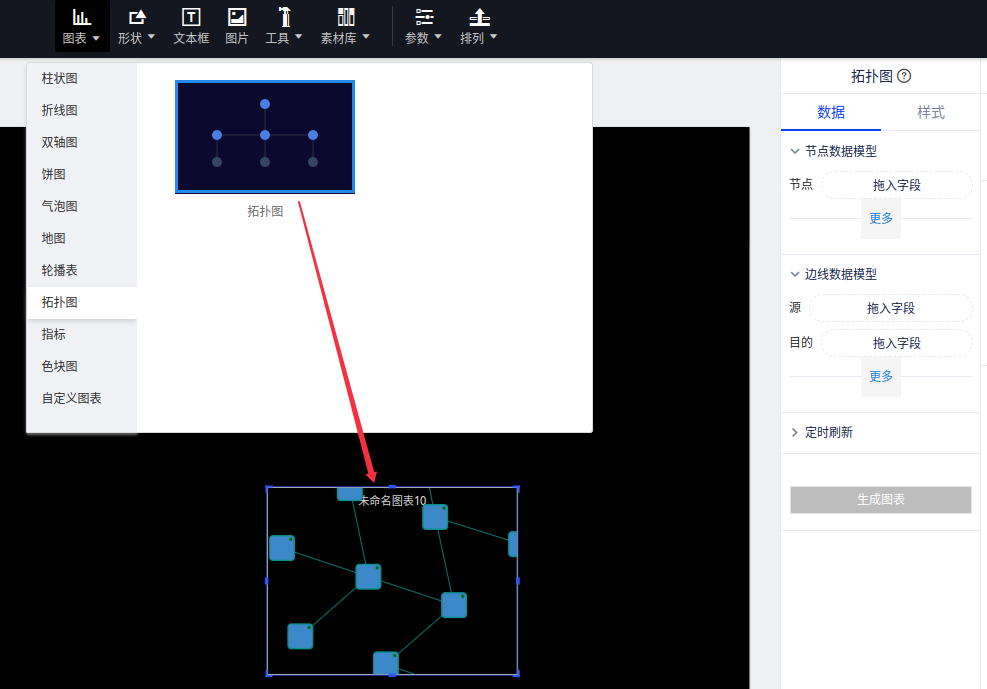
Task: Click 更多 under the 节点 field
Action: pyautogui.click(x=881, y=218)
